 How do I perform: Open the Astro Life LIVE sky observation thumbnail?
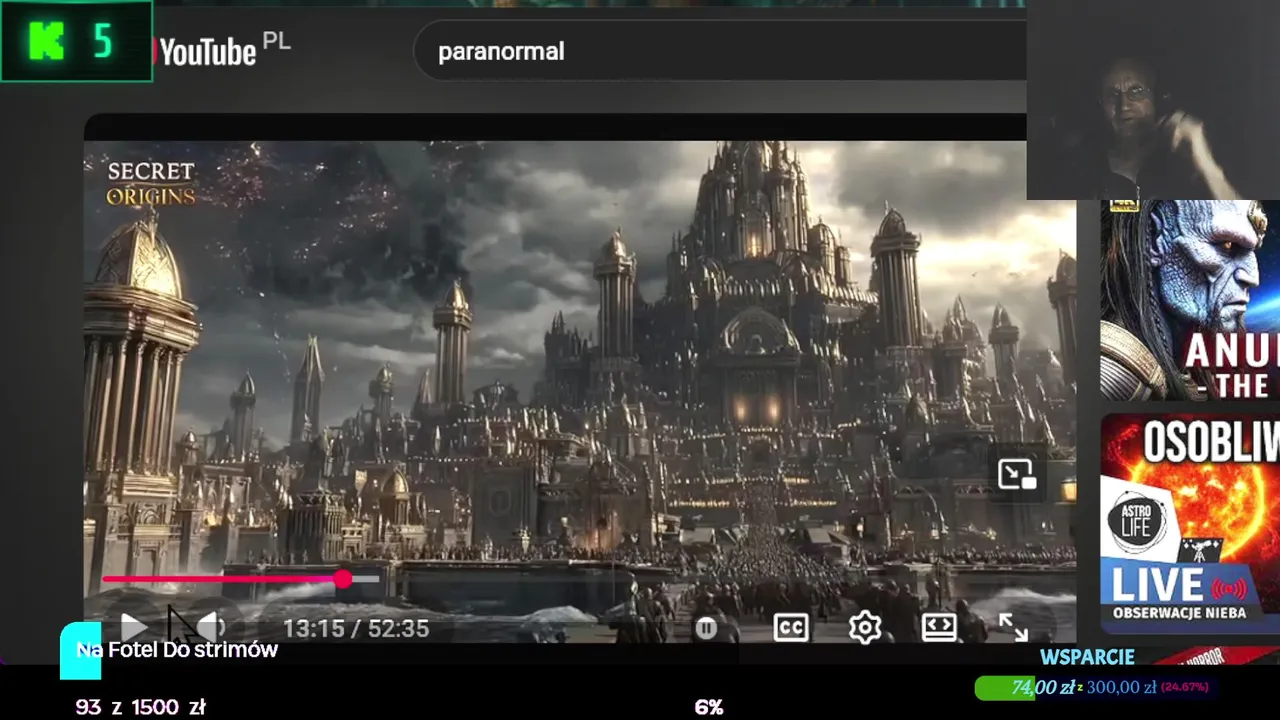[1190, 523]
